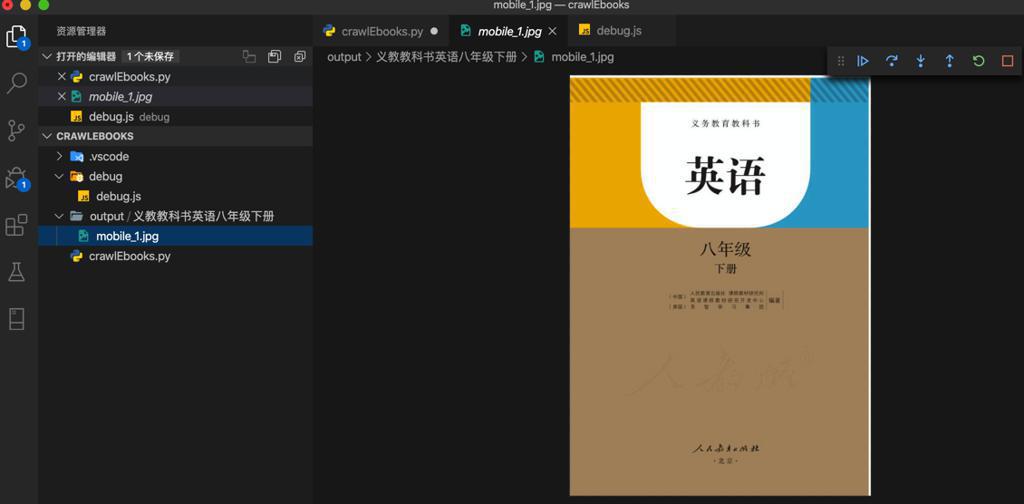The width and height of the screenshot is (1024, 504).
Task: Open the Search view in activity bar
Action: (16, 83)
